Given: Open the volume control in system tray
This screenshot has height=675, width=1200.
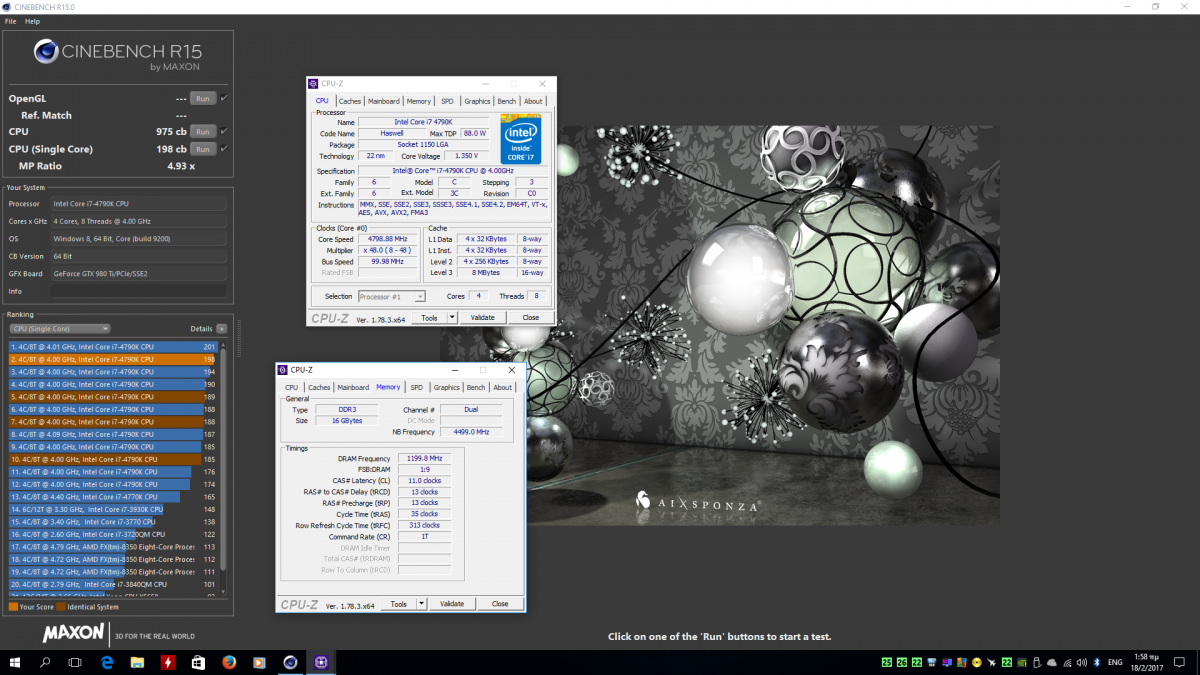Looking at the screenshot, I should (x=1080, y=662).
